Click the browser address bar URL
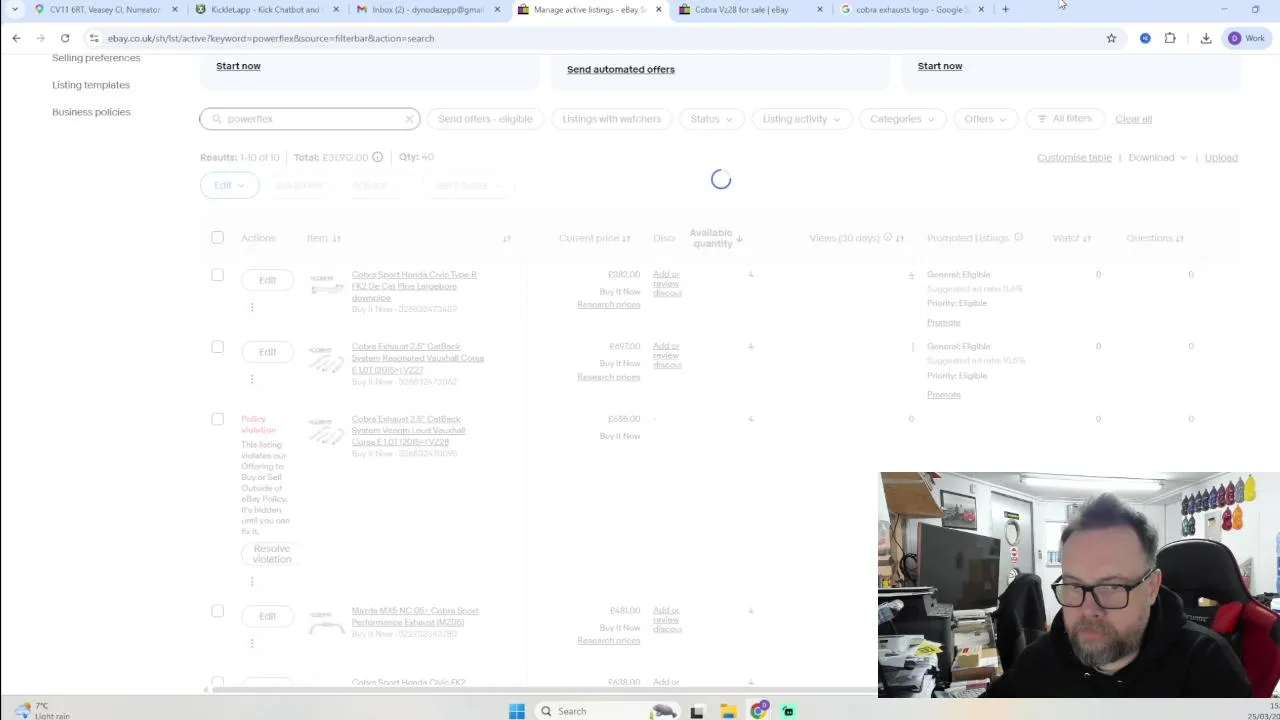The height and width of the screenshot is (720, 1280). coord(270,38)
